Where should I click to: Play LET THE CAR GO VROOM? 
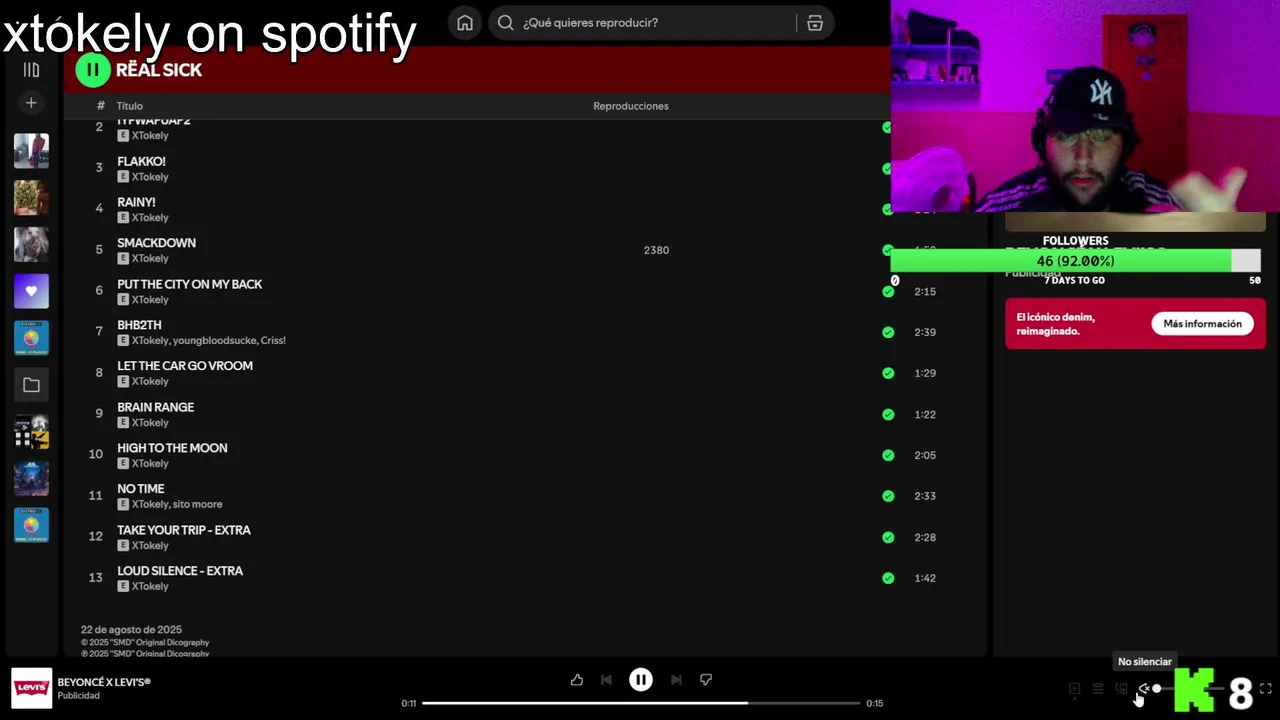pyautogui.click(x=185, y=366)
